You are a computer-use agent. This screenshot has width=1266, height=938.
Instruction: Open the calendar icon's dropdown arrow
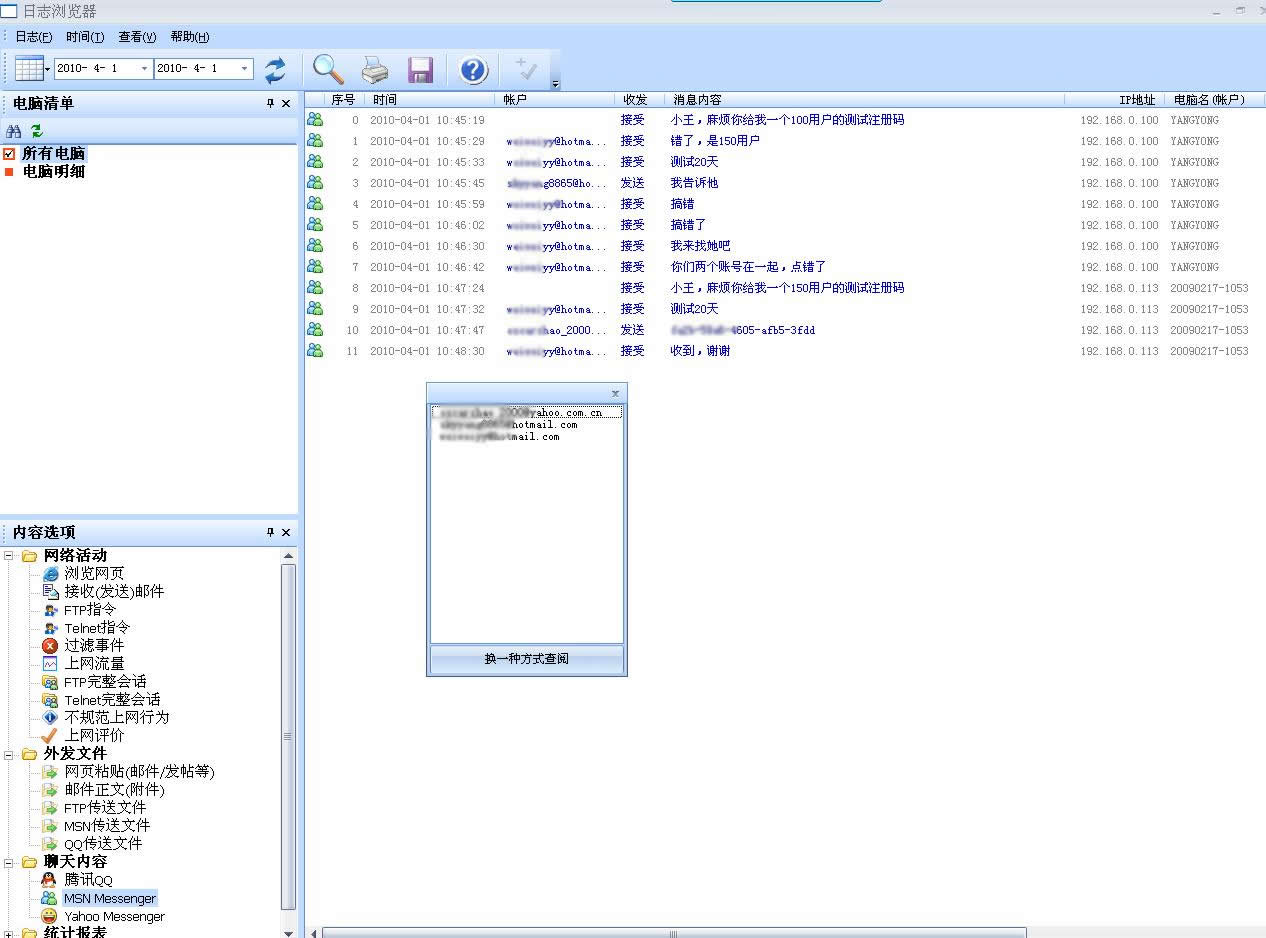point(47,70)
